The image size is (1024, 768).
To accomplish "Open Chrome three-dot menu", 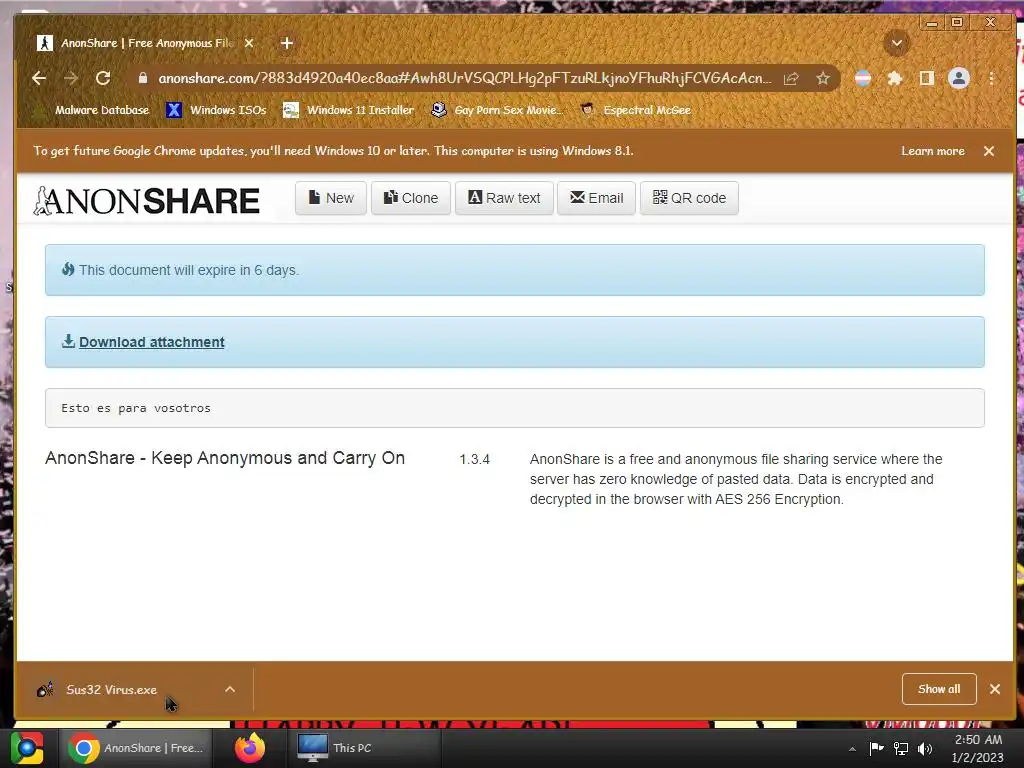I will (991, 78).
